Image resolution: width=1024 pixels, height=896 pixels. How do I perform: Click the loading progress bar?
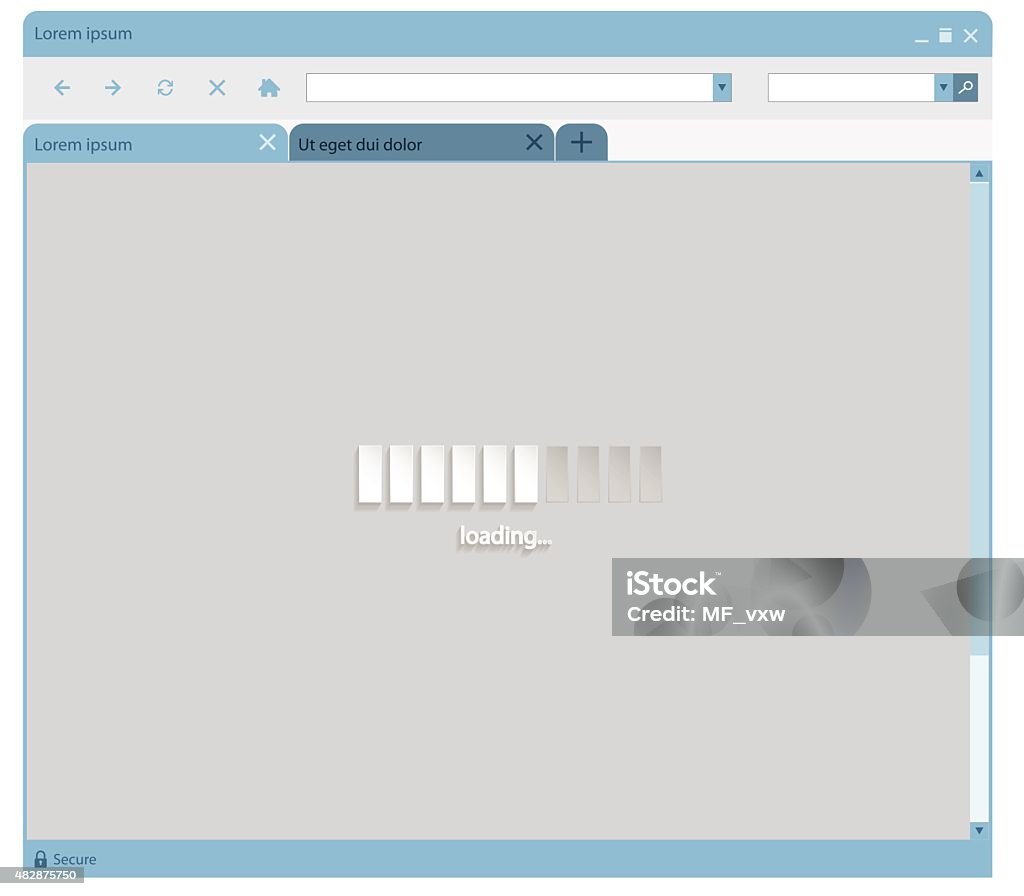[510, 474]
